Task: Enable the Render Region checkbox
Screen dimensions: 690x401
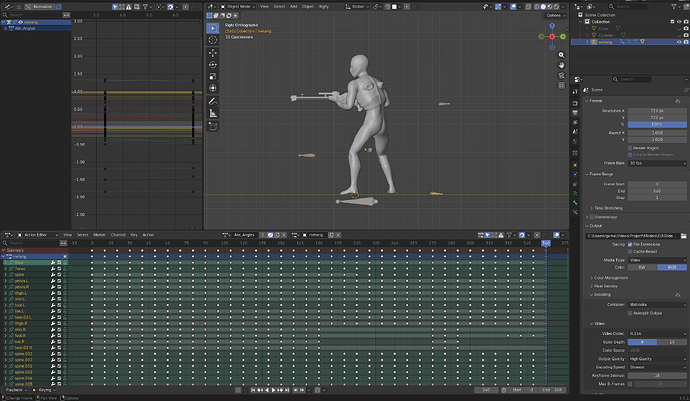Action: [x=630, y=148]
